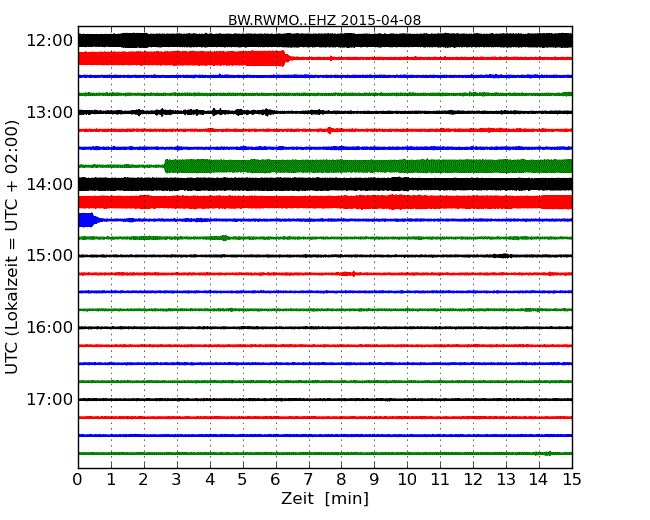The image size is (650, 520).
Task: Click the 13:00 time label
Action: click(50, 112)
